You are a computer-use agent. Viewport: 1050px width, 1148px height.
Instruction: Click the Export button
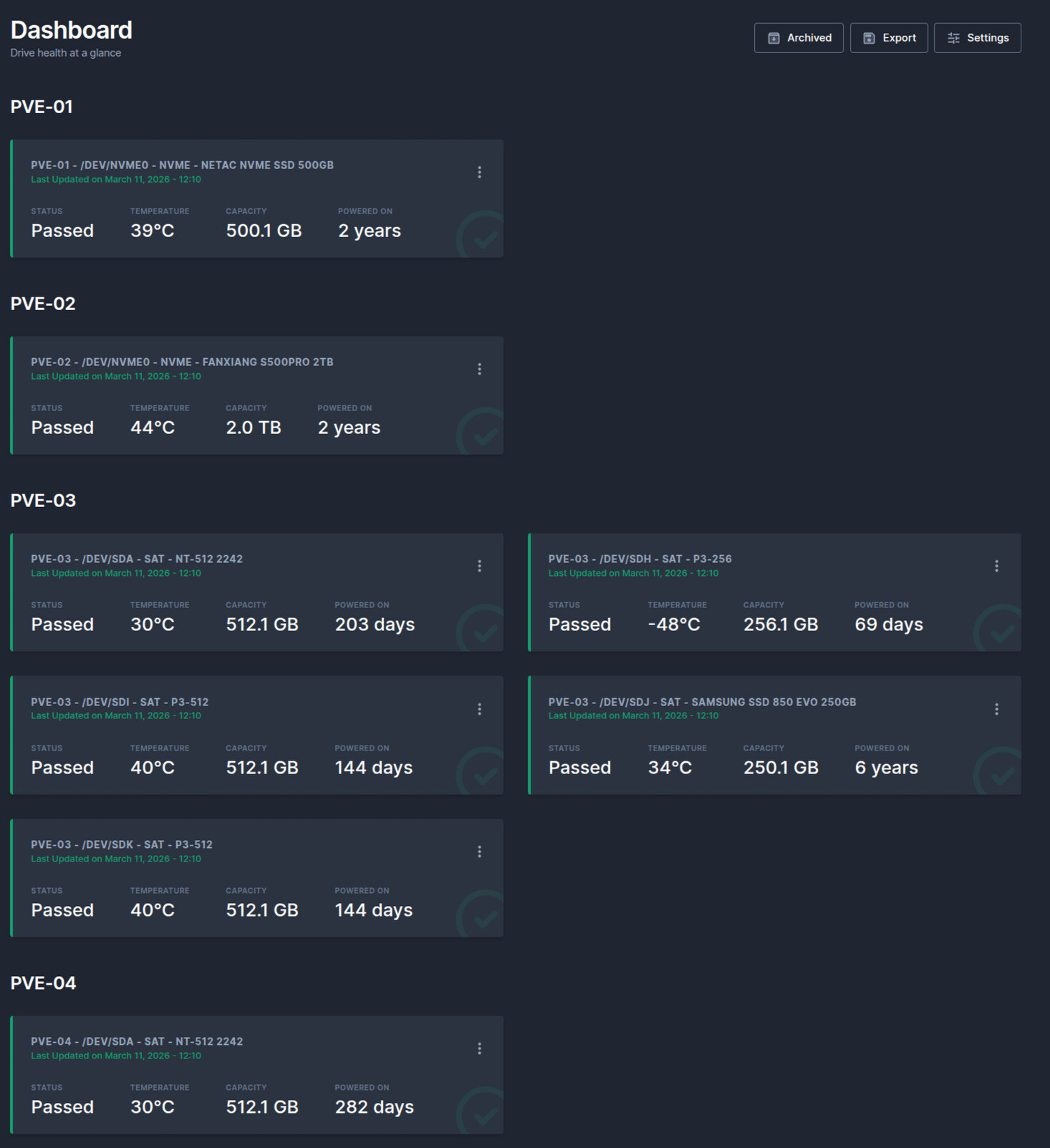tap(889, 38)
